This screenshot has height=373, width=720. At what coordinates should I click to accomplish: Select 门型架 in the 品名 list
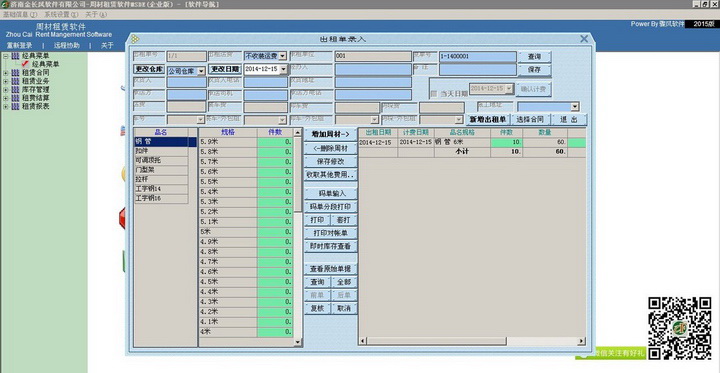click(x=161, y=170)
